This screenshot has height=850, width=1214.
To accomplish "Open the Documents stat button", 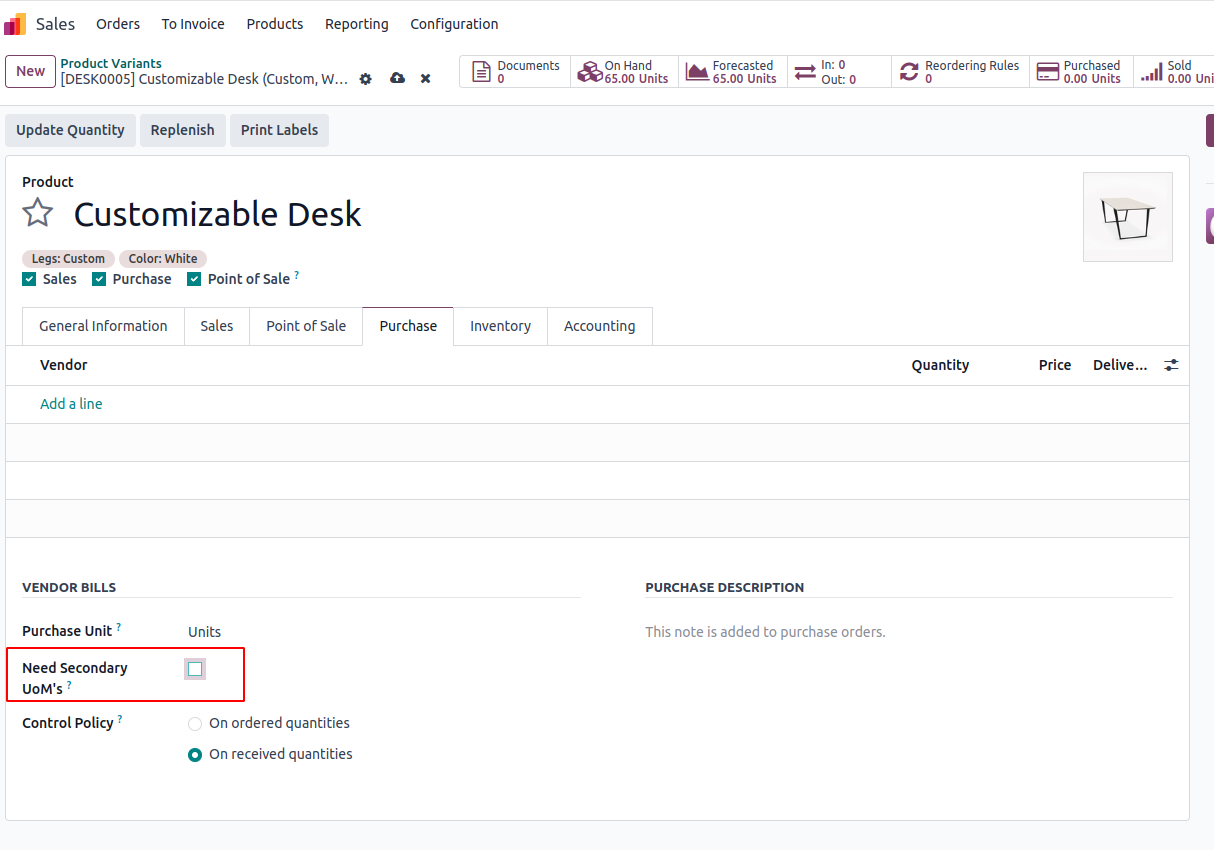I will point(515,72).
